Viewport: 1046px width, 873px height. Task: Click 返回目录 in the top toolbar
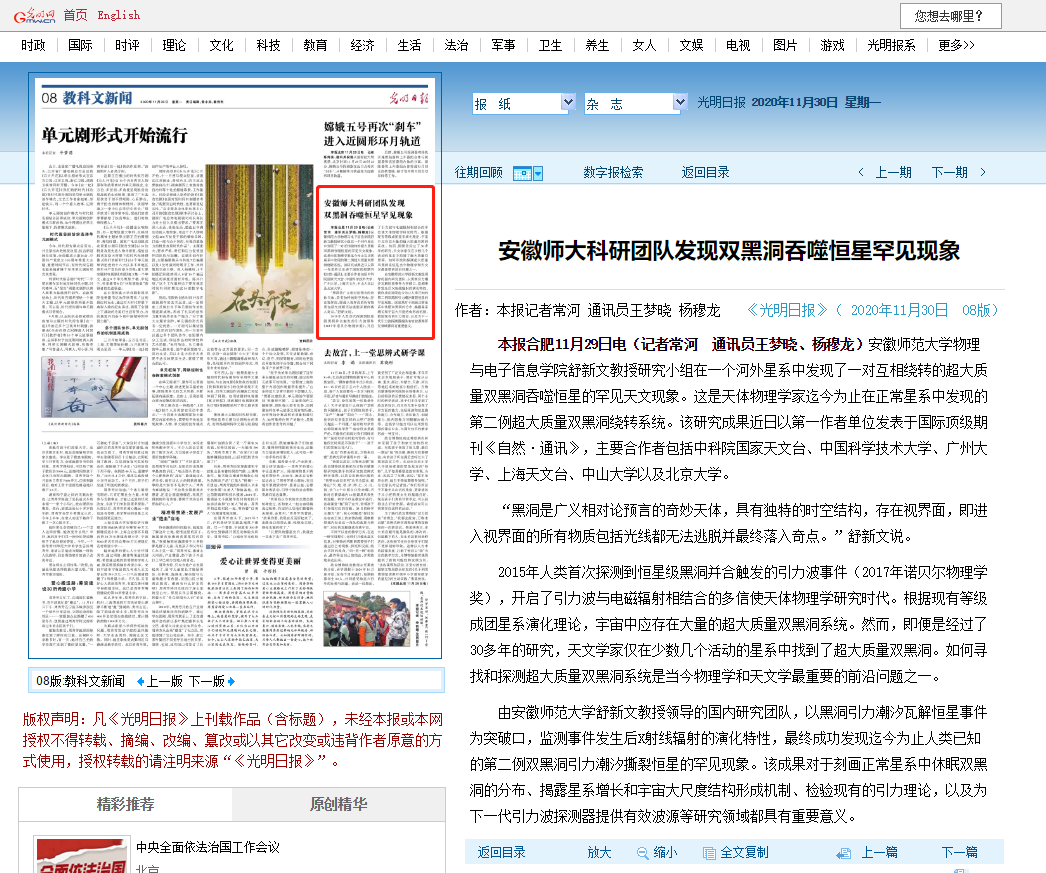click(705, 173)
